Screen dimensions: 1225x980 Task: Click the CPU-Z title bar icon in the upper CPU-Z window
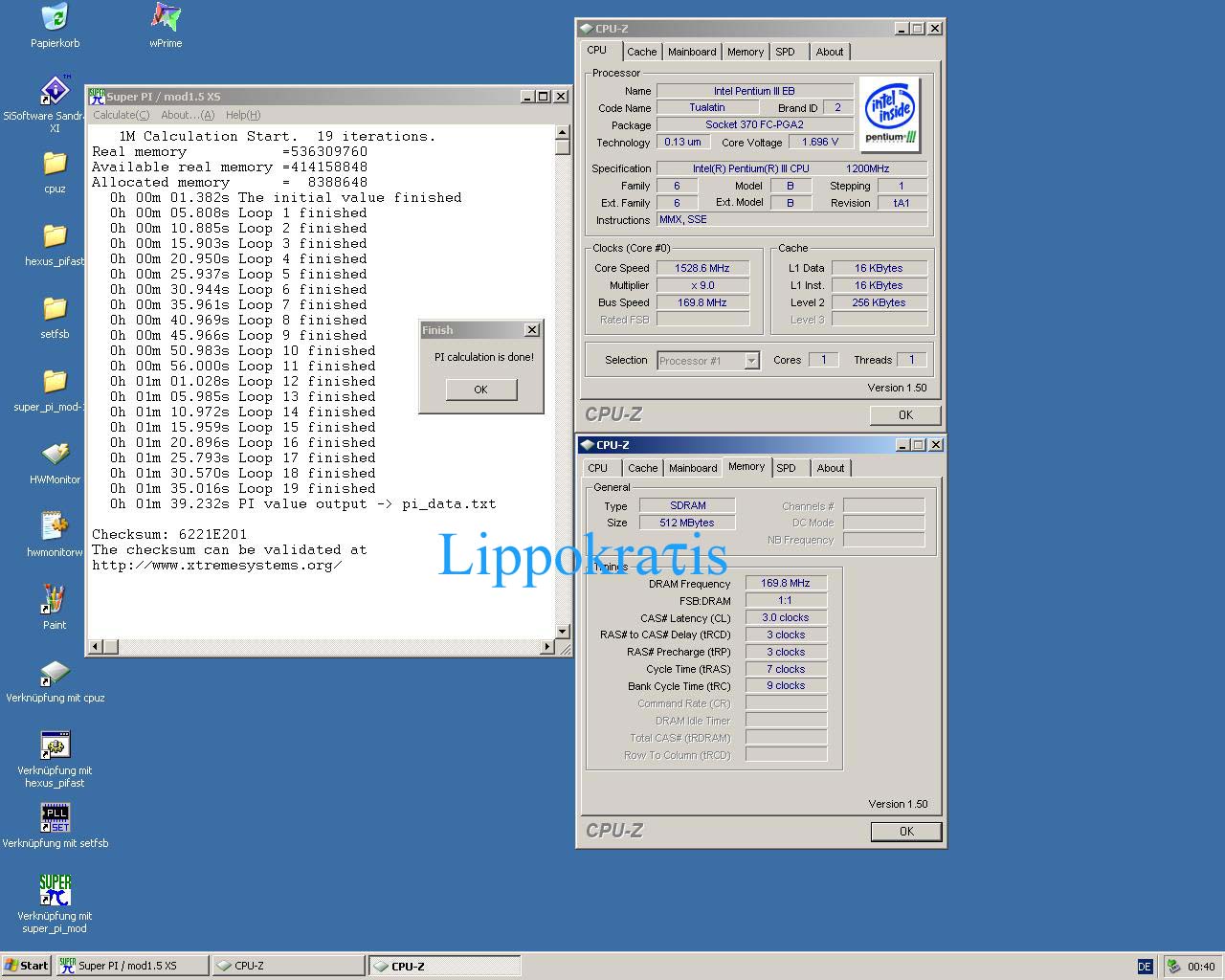pyautogui.click(x=587, y=28)
